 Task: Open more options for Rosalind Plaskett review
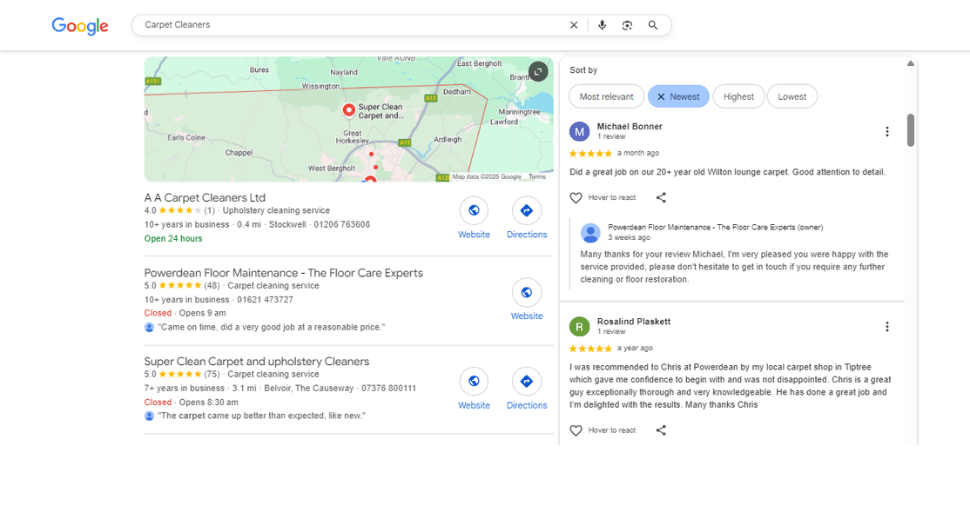pyautogui.click(x=887, y=327)
